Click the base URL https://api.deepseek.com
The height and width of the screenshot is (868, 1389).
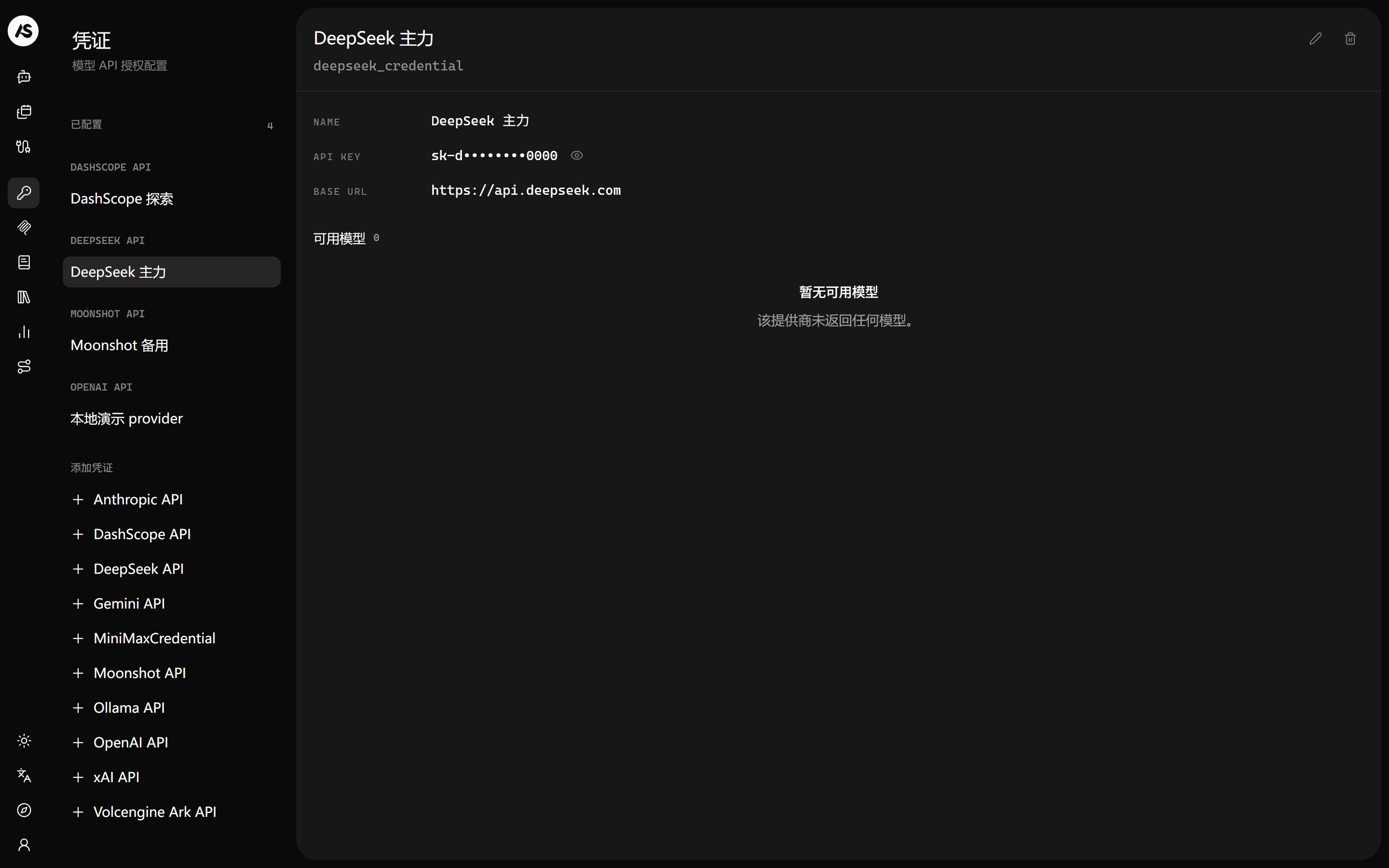[x=526, y=190]
